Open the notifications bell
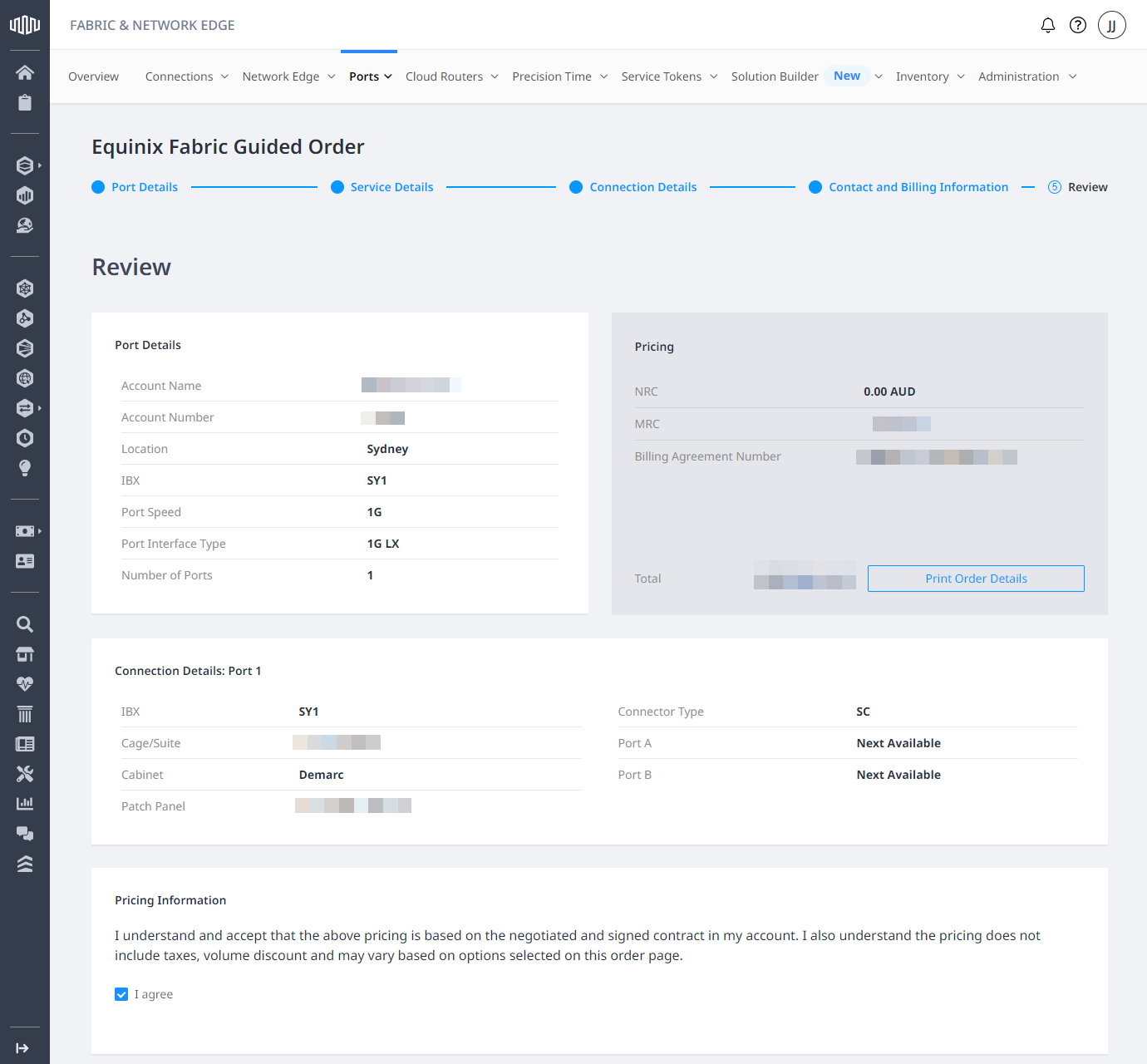This screenshot has height=1064, width=1147. click(x=1048, y=25)
